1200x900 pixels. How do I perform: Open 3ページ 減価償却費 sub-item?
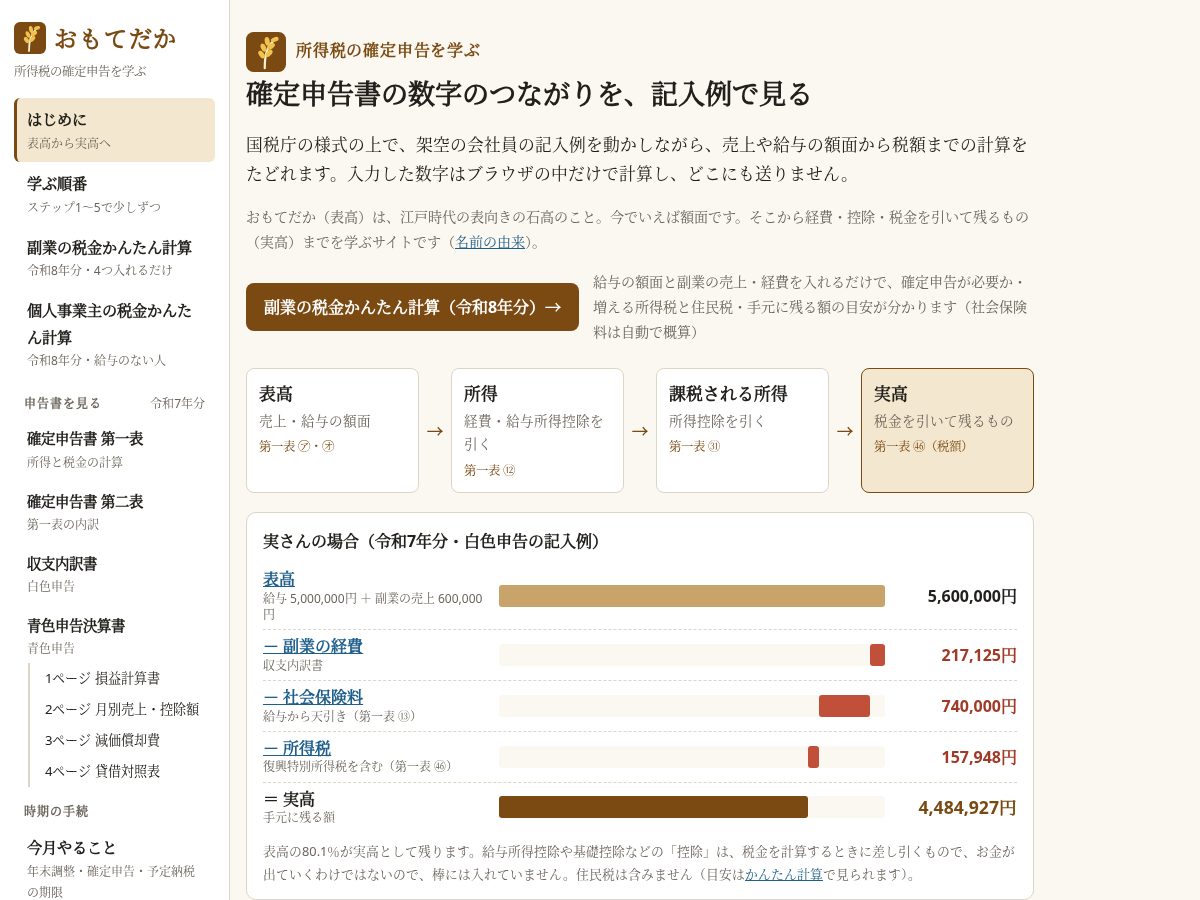[x=123, y=740]
